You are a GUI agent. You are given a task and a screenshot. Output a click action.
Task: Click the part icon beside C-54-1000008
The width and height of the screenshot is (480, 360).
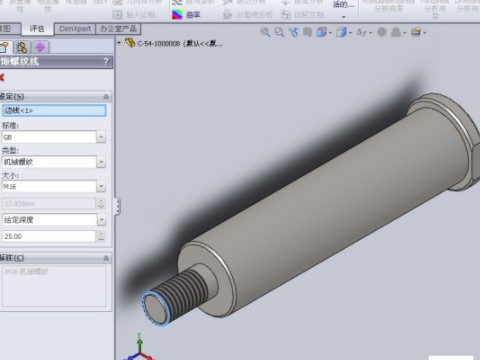[x=130, y=42]
